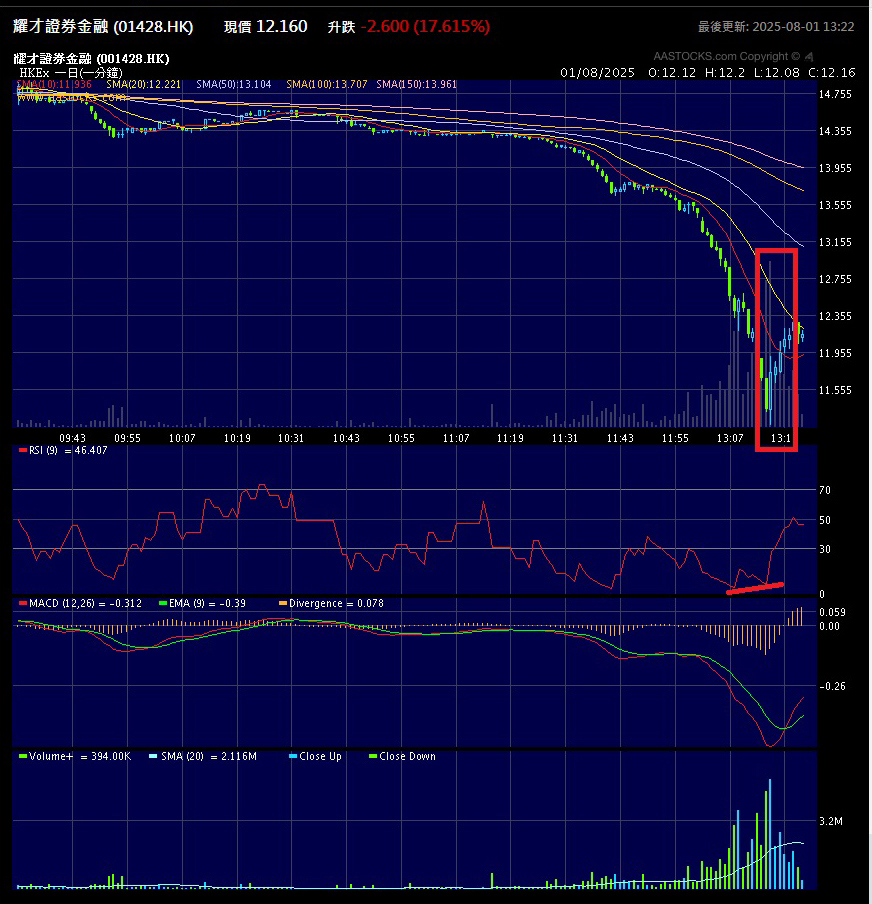Click the SMA(50):13.104 indicator label
The height and width of the screenshot is (904, 872).
point(234,84)
